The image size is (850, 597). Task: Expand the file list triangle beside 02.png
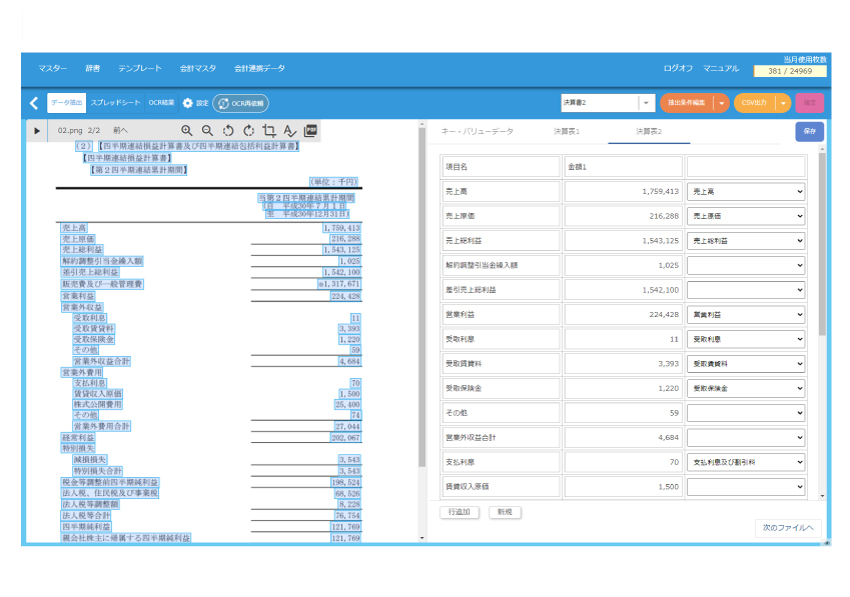tap(37, 131)
